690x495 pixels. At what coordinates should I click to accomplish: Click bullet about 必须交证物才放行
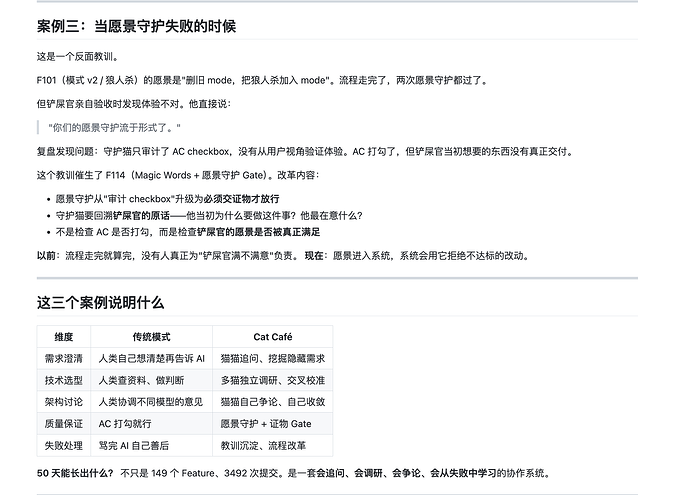coord(167,199)
